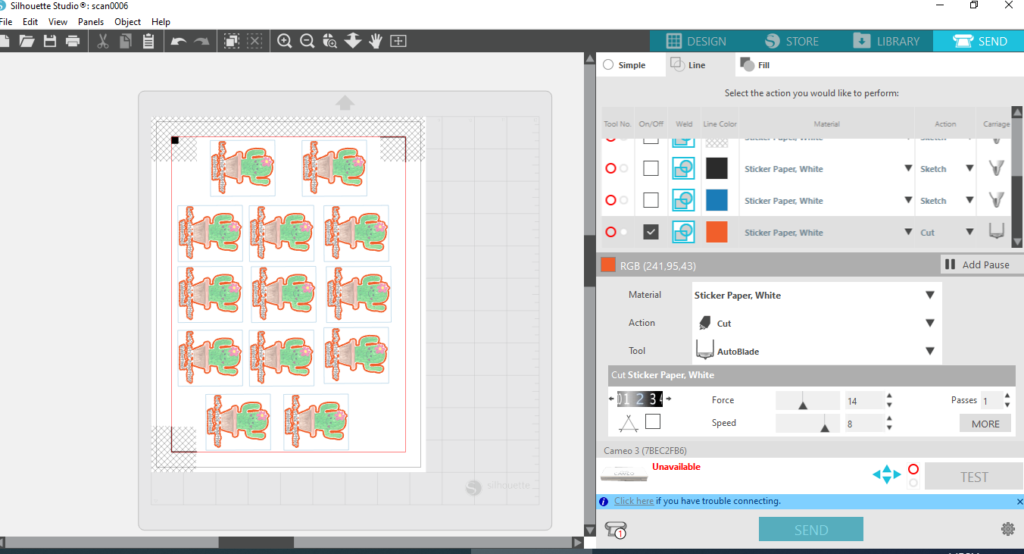Click the Cut scissors icon
The image size is (1024, 554).
[102, 41]
